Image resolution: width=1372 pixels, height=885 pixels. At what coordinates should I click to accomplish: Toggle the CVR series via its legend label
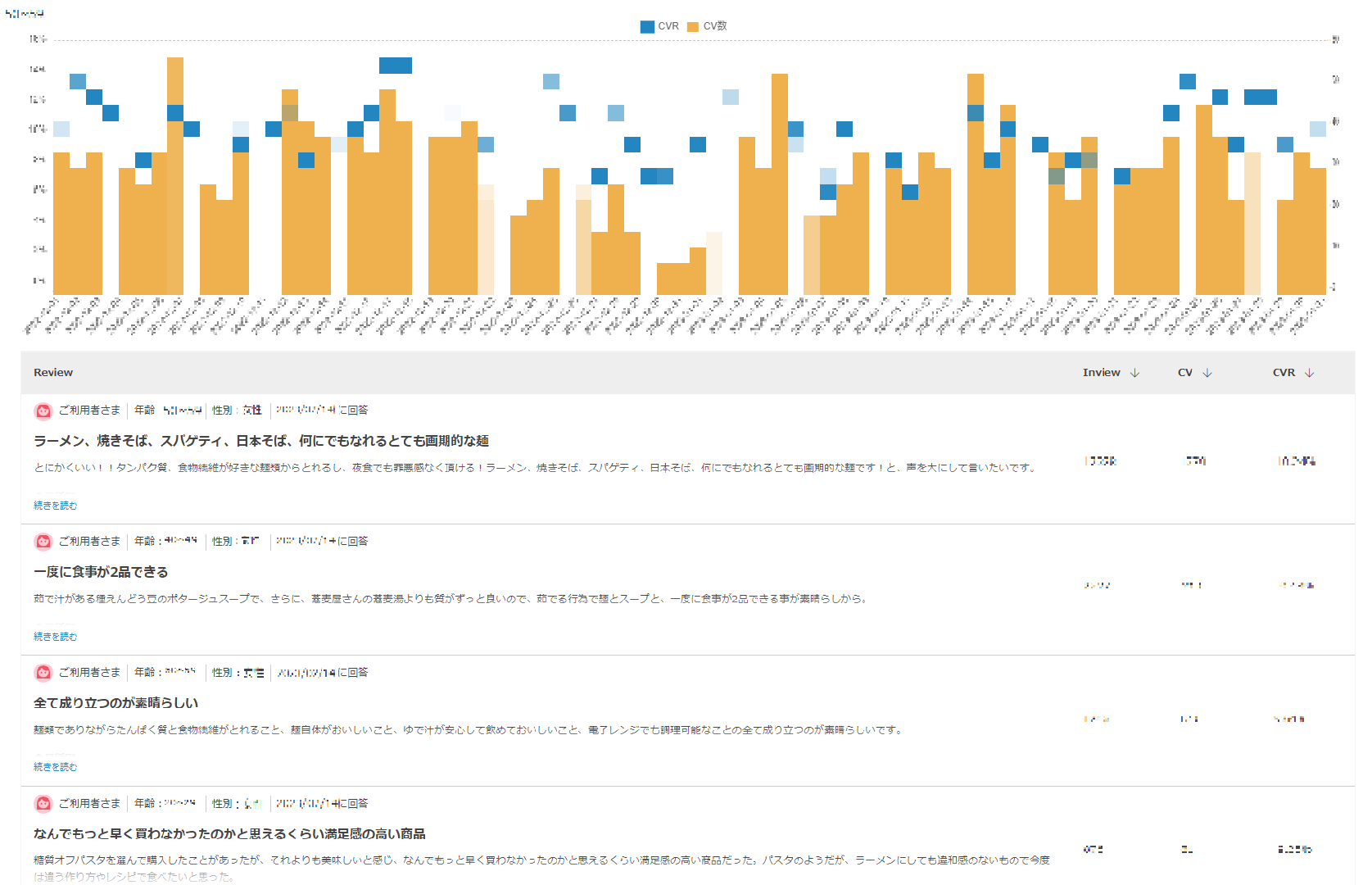[668, 26]
